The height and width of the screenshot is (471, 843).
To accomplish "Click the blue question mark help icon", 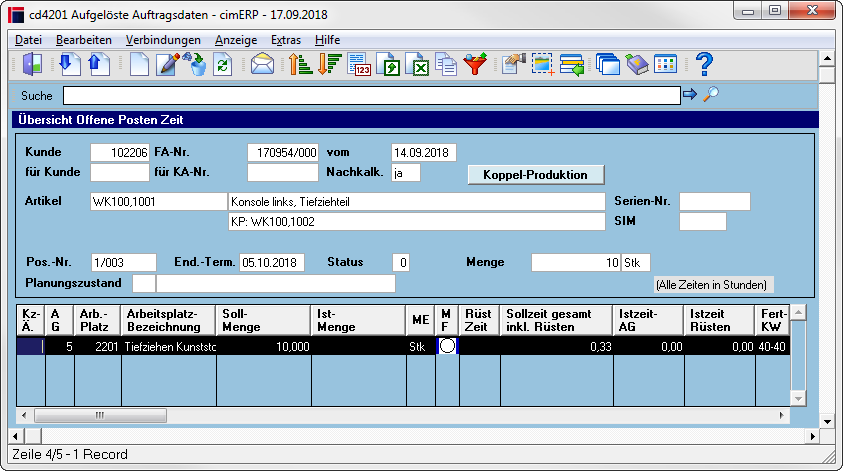I will tap(704, 65).
